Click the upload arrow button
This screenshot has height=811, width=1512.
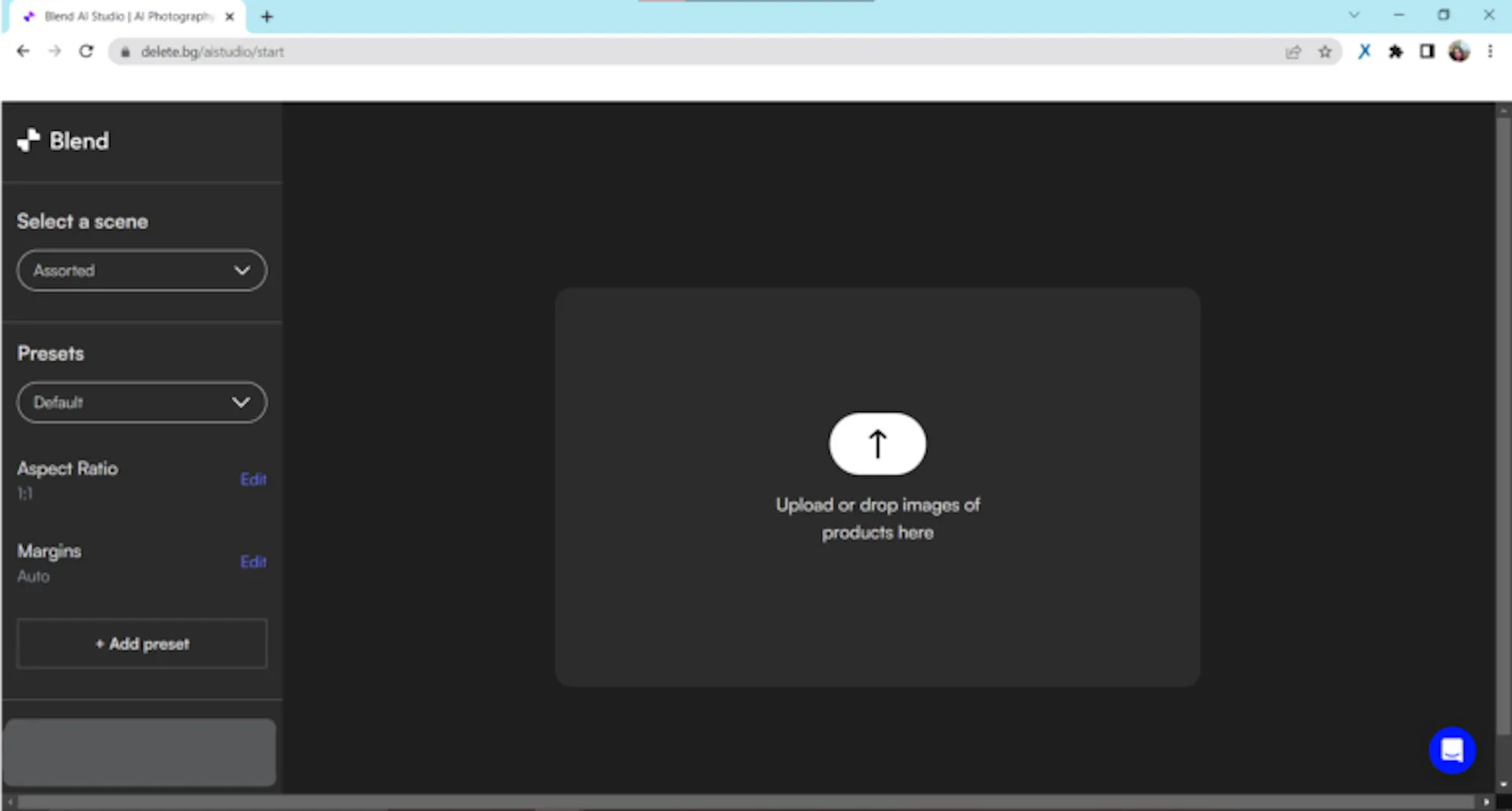coord(877,444)
